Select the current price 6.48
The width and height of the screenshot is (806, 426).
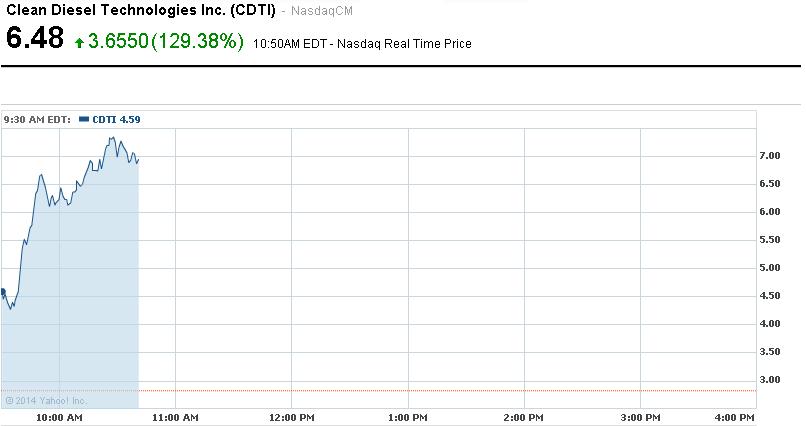[35, 40]
